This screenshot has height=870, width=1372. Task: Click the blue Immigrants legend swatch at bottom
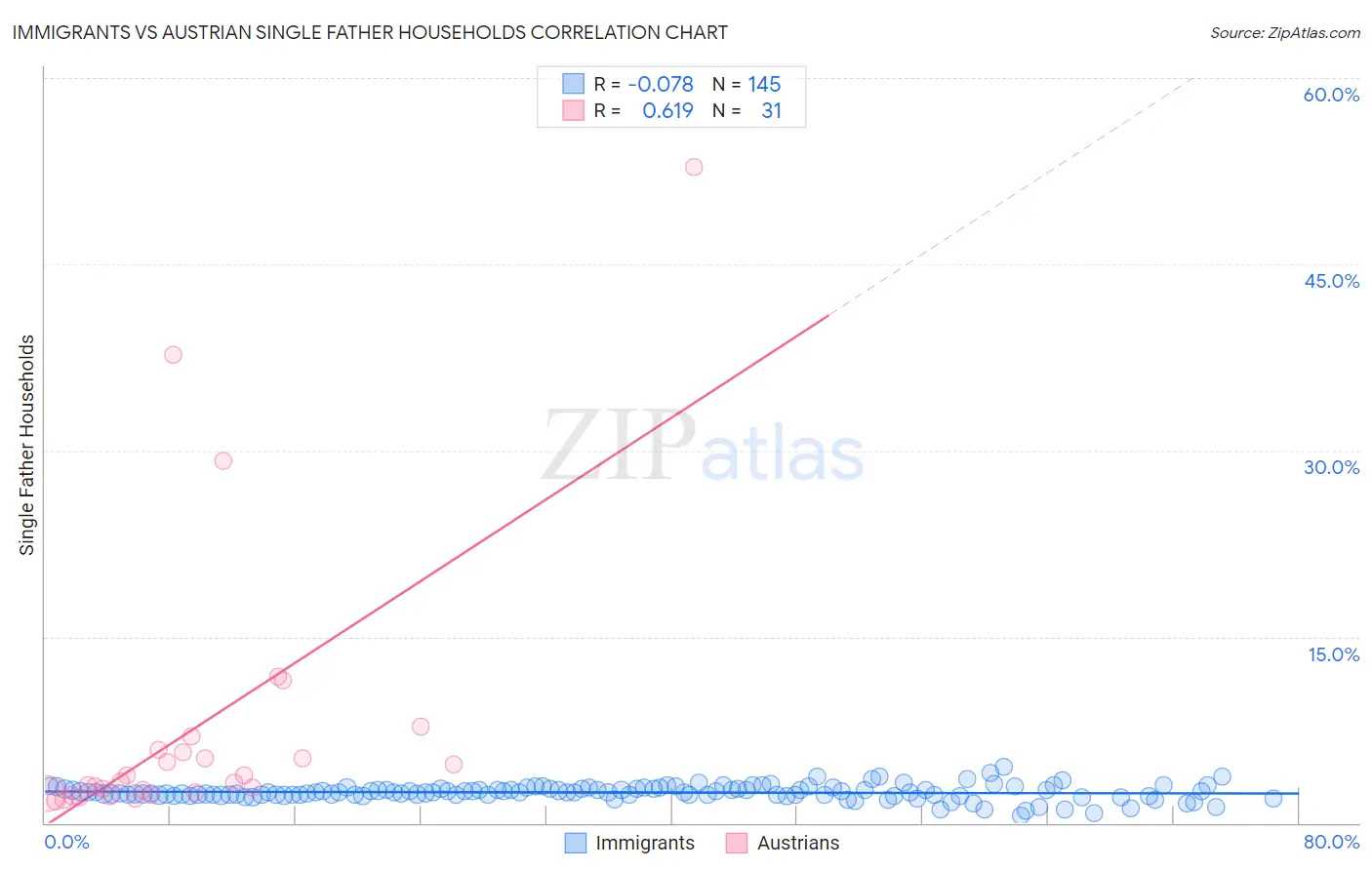pyautogui.click(x=576, y=843)
